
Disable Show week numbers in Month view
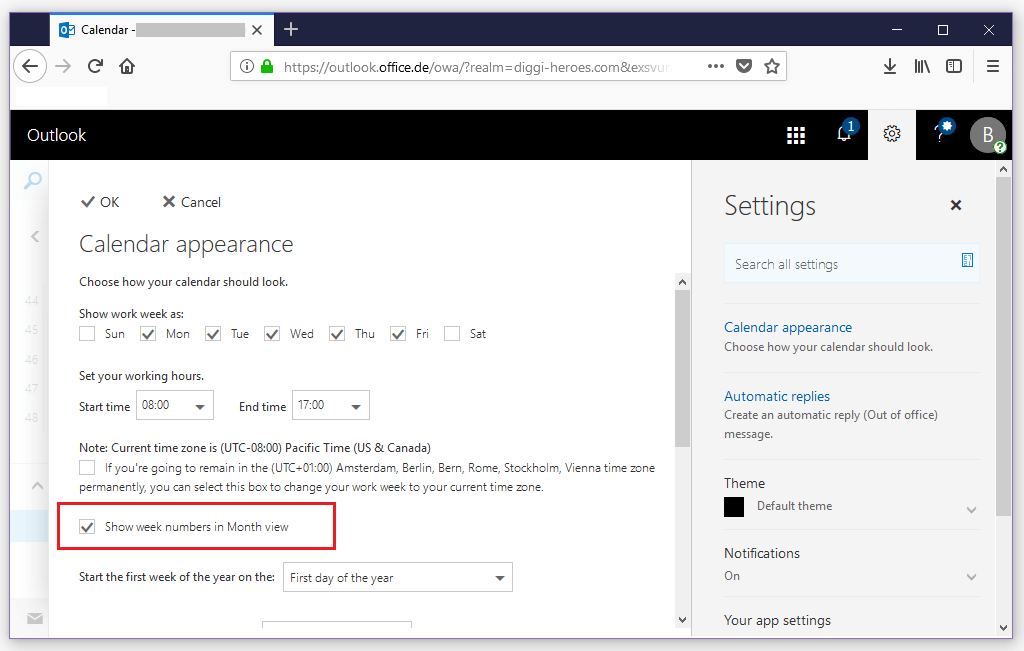tap(87, 526)
